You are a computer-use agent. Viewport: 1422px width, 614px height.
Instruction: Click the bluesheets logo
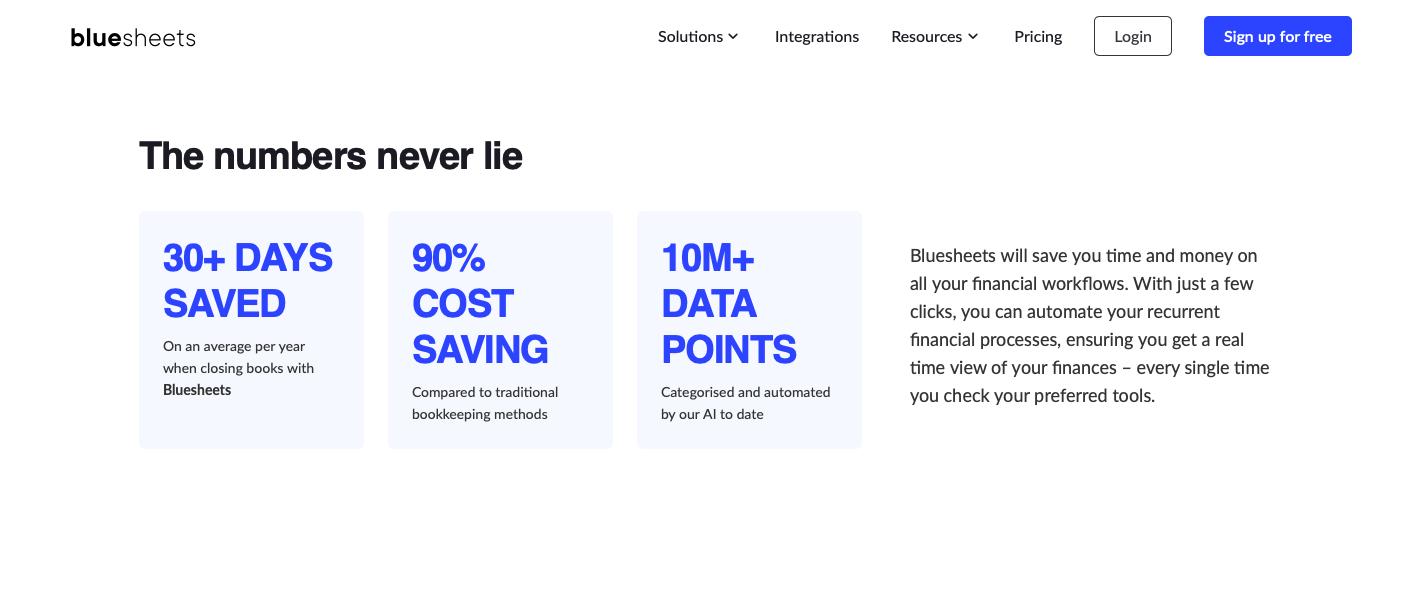pos(133,38)
